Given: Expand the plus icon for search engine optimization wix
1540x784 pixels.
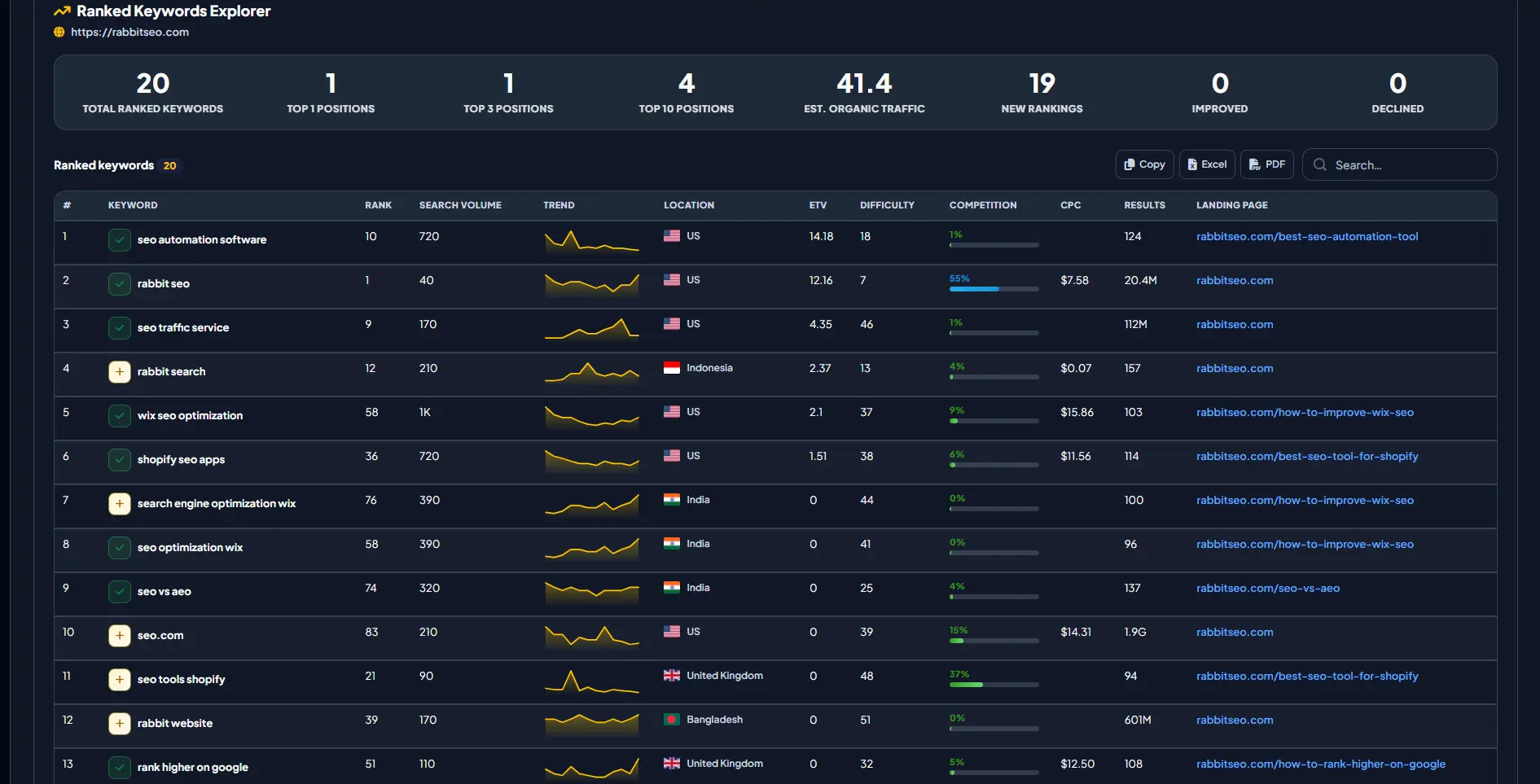Looking at the screenshot, I should tap(120, 504).
